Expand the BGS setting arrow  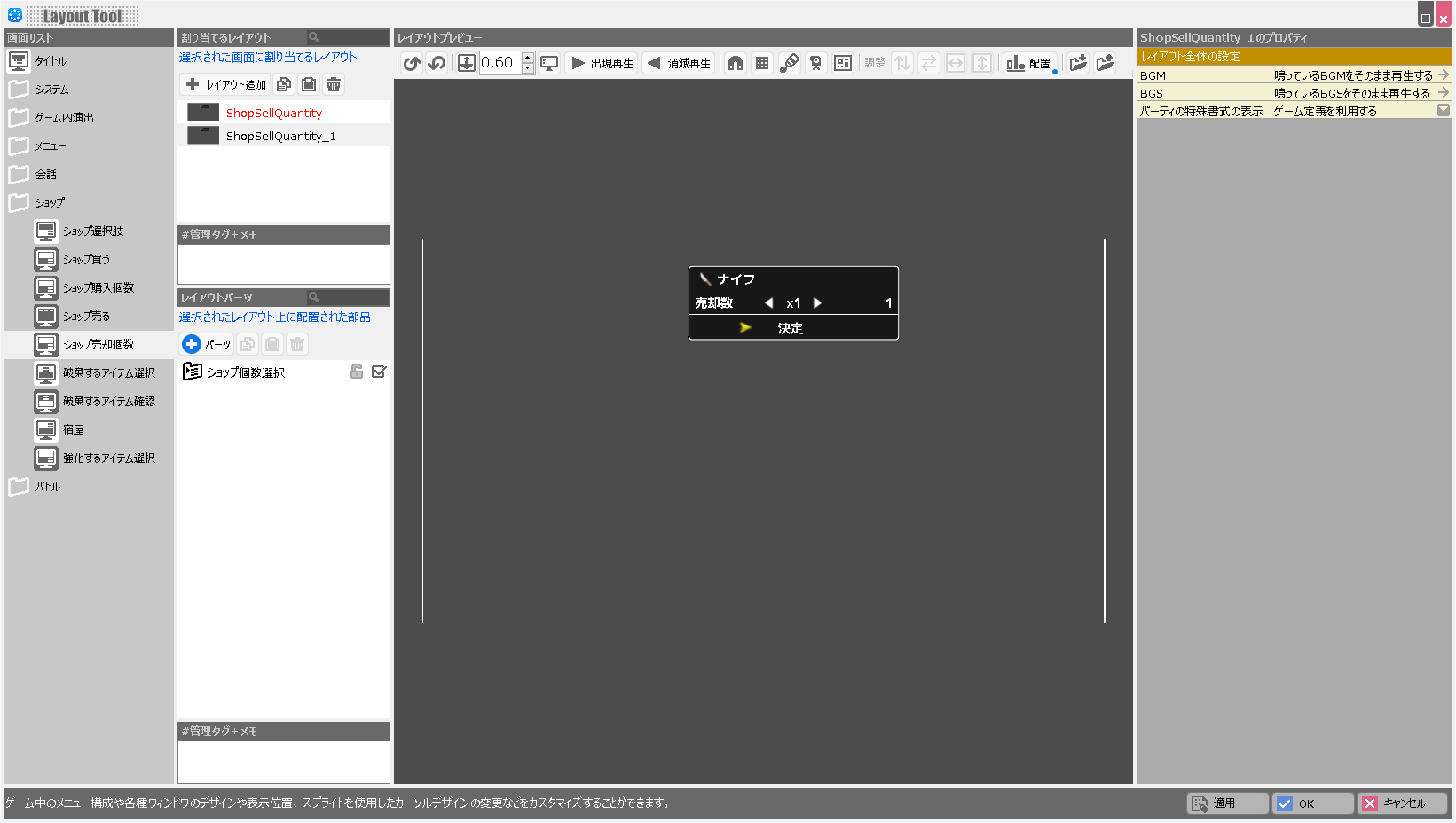(x=1443, y=93)
